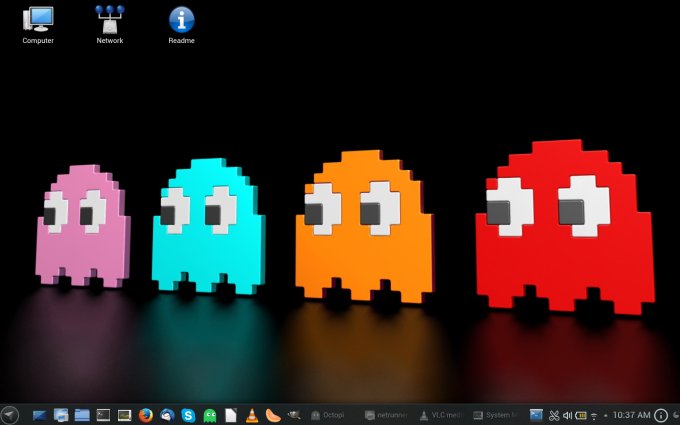Viewport: 680px width, 425px height.
Task: Launch Thunderbird mail from the panel
Action: pyautogui.click(x=167, y=415)
